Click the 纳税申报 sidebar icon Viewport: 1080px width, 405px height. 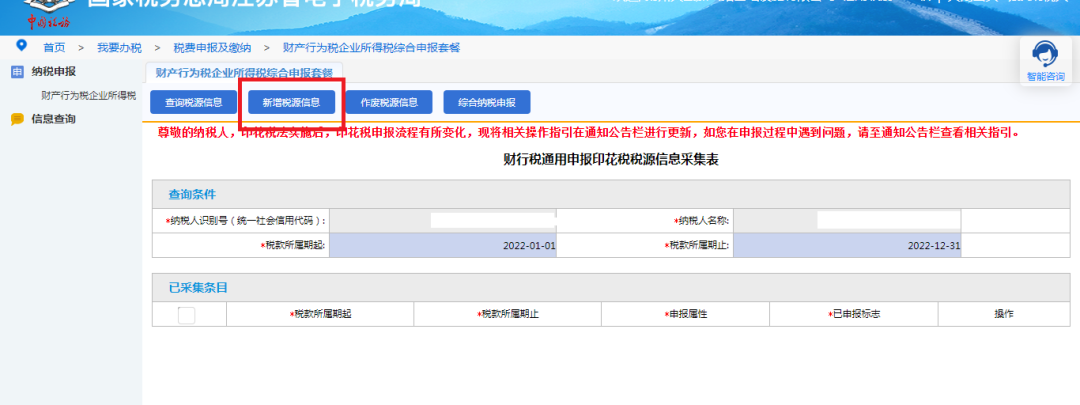tap(17, 72)
